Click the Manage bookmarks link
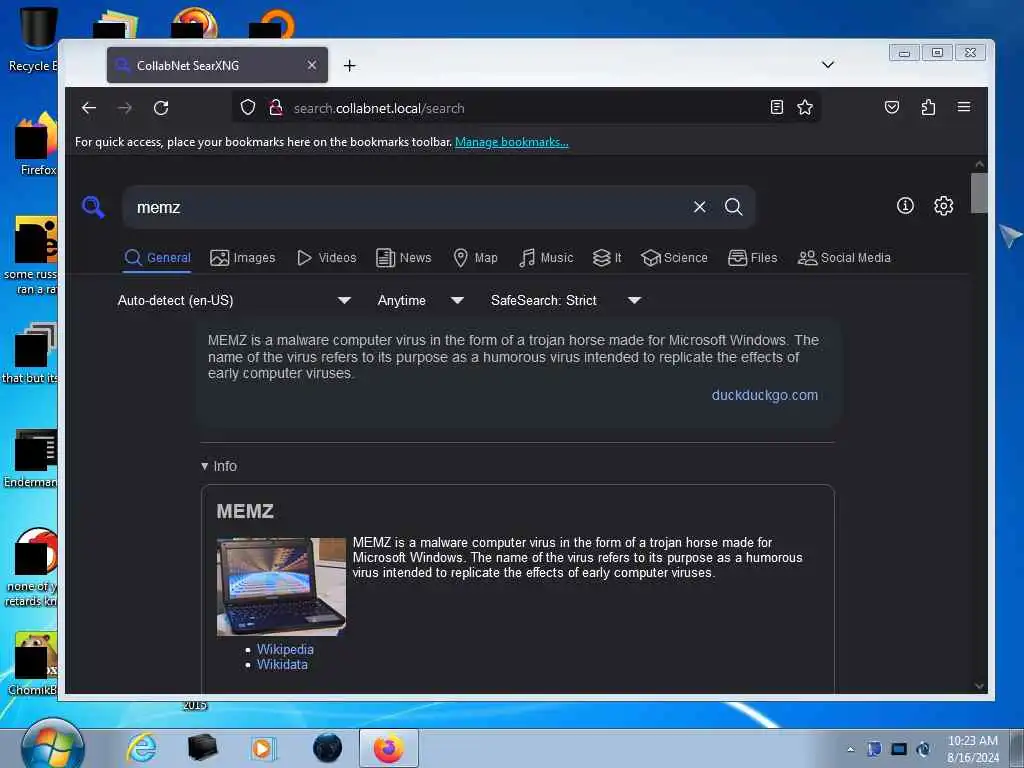This screenshot has height=768, width=1024. [x=511, y=142]
